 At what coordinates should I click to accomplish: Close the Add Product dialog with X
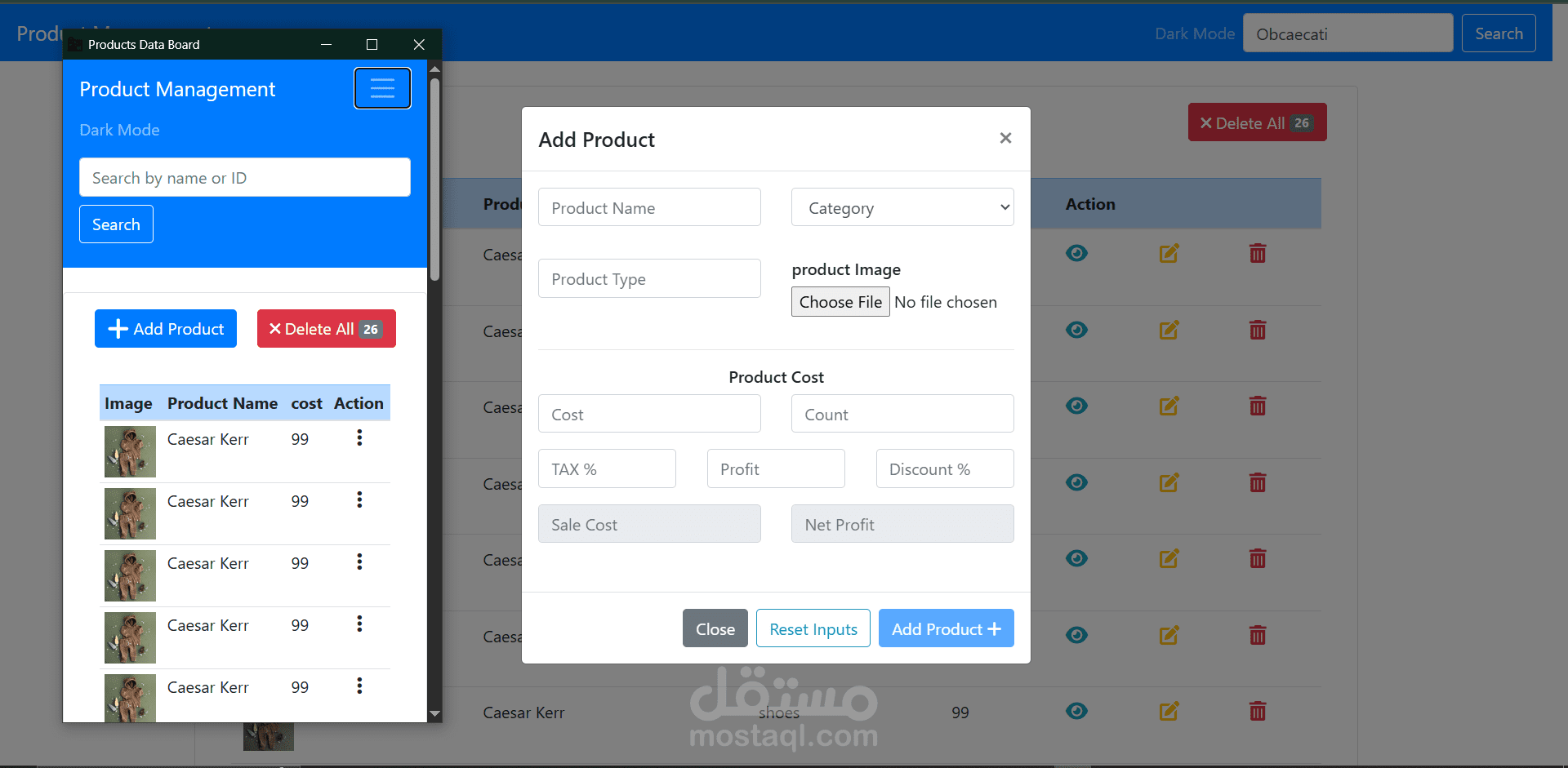coord(1005,138)
